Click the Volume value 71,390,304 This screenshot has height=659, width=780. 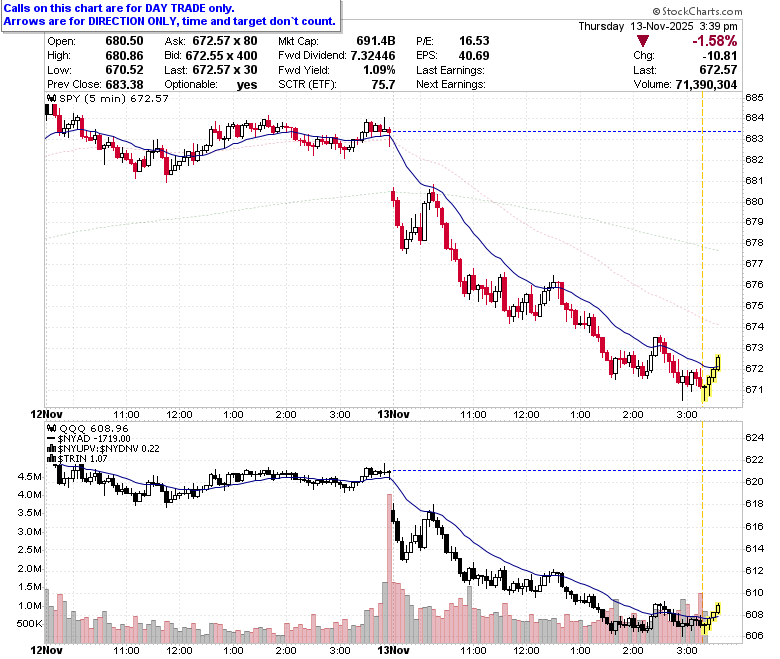706,85
